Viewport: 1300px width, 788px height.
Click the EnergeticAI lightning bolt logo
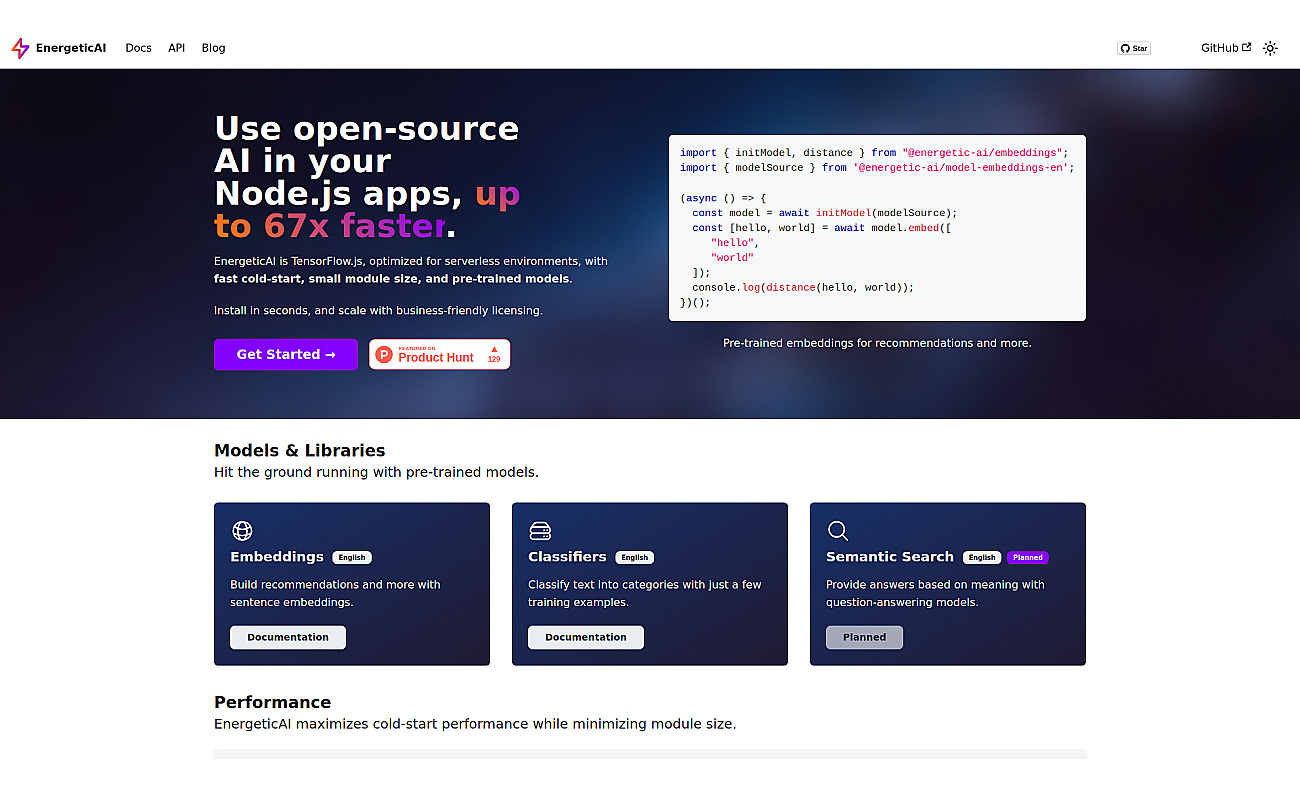point(20,48)
